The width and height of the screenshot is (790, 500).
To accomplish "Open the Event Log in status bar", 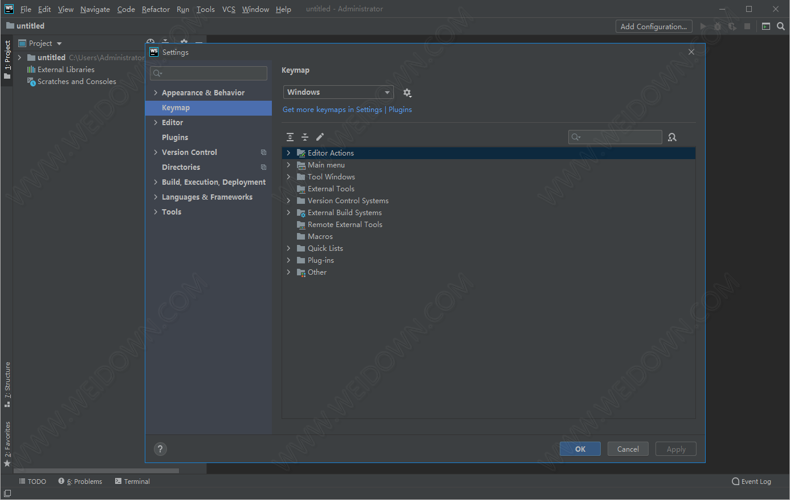I will tap(751, 481).
